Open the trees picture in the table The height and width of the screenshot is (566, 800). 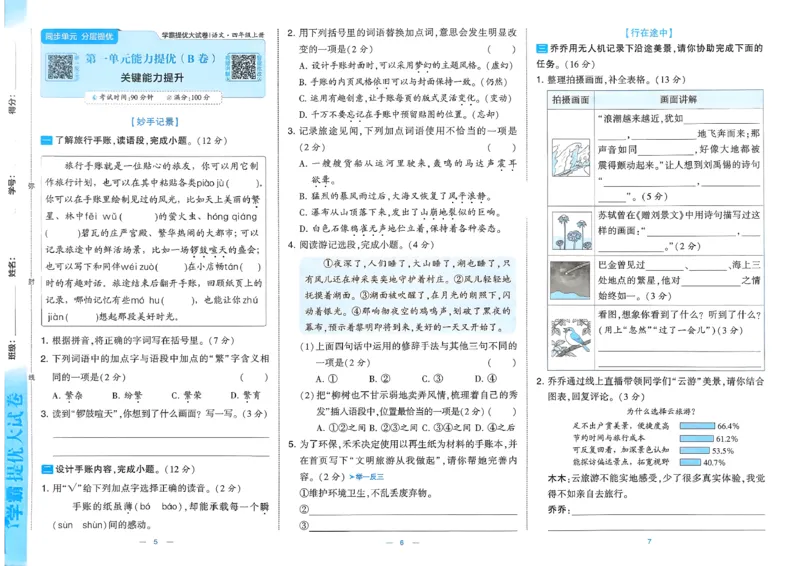[571, 231]
